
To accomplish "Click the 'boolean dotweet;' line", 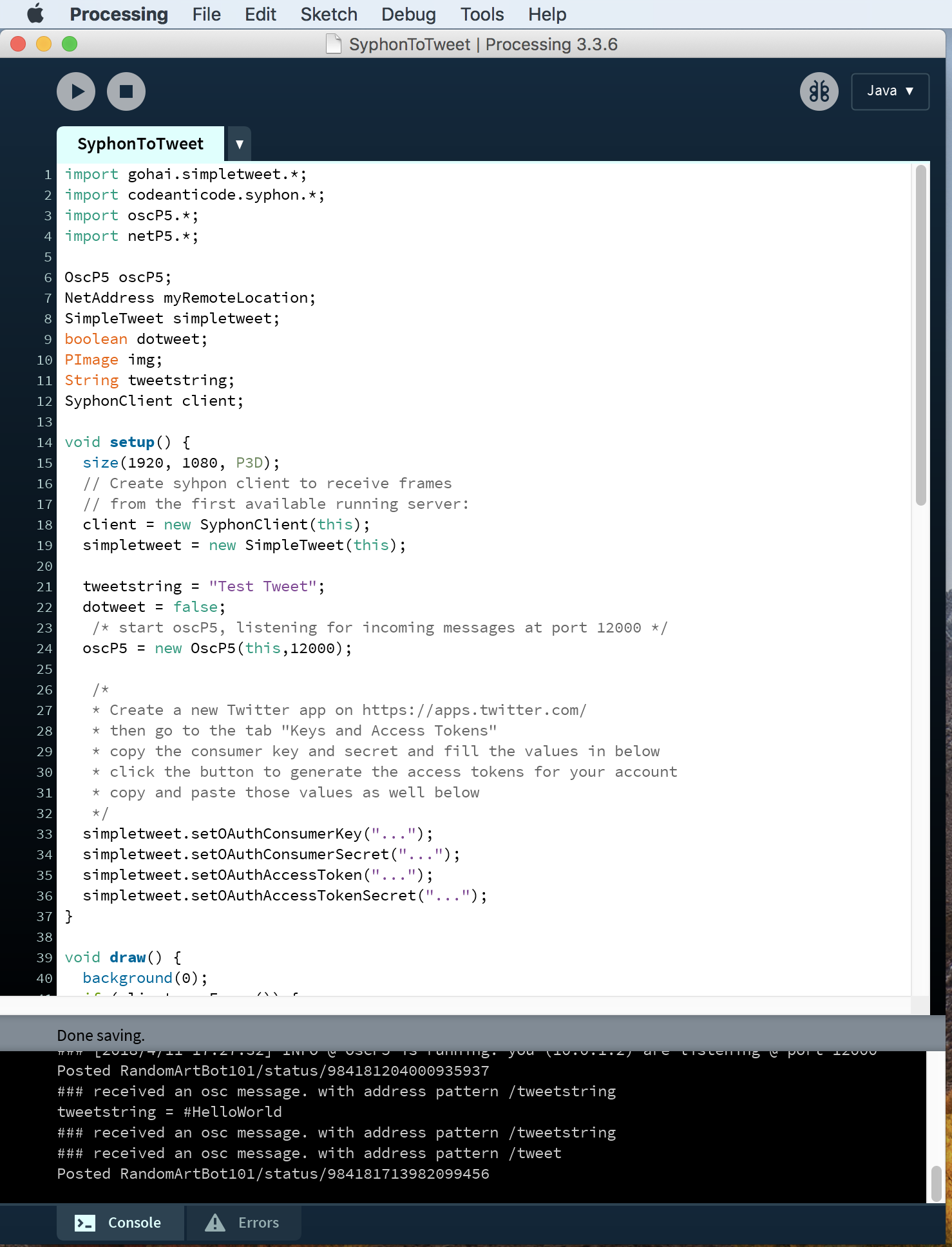I will [x=136, y=339].
